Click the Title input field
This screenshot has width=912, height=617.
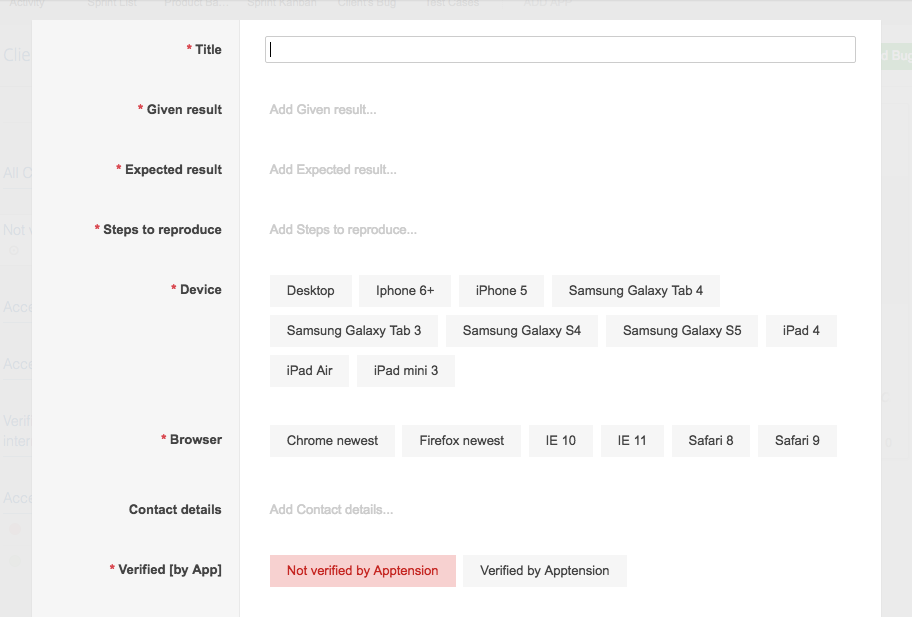tap(560, 49)
